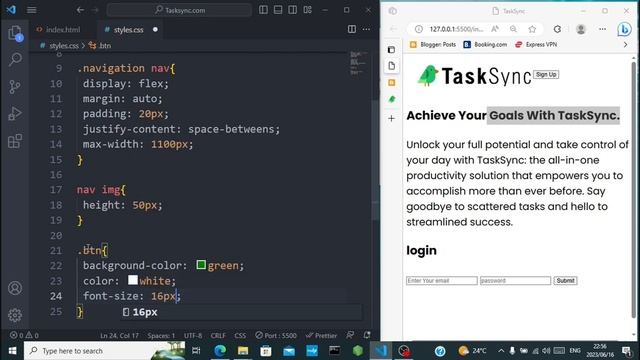The width and height of the screenshot is (640, 360).
Task: Click the password field
Action: pos(515,280)
